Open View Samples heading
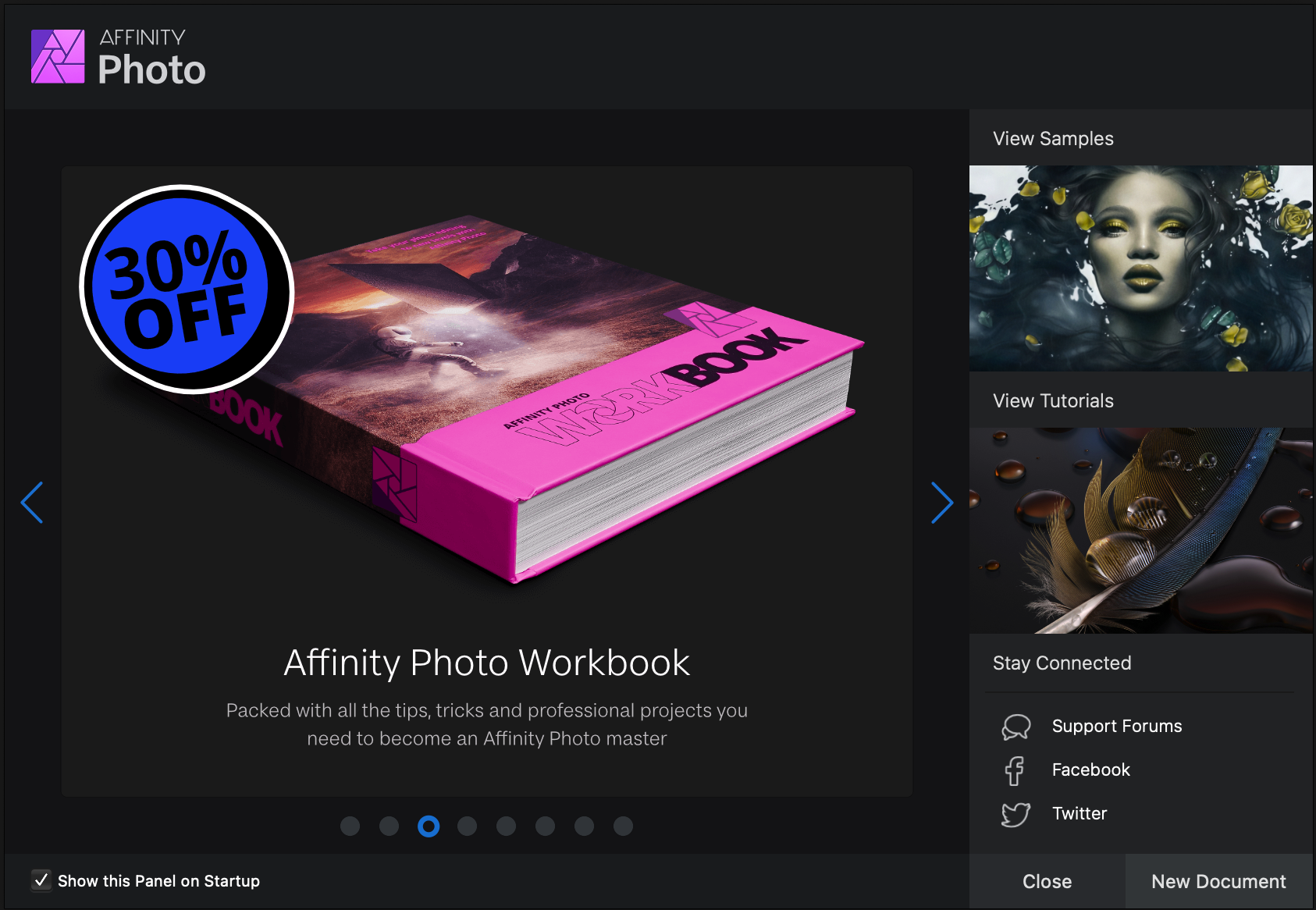 pos(1053,139)
